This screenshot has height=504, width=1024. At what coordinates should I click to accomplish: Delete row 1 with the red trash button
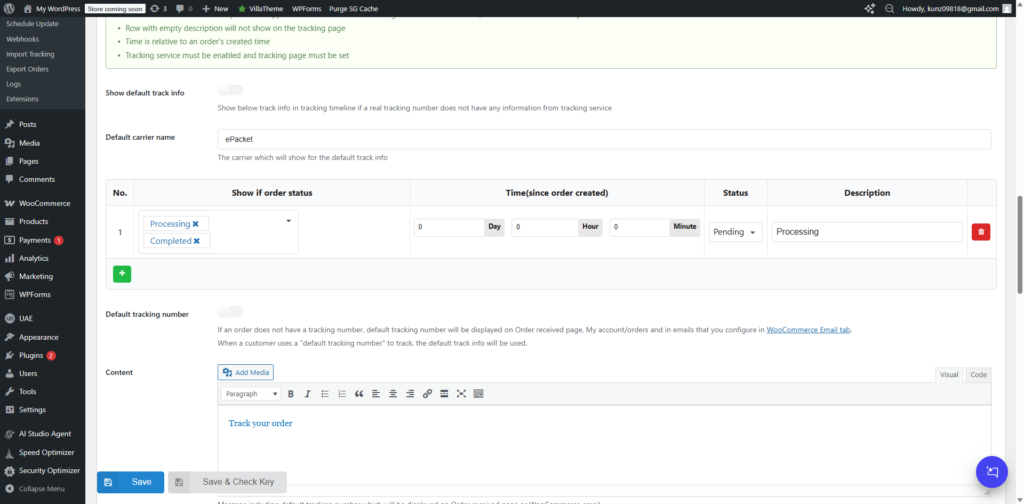click(981, 232)
